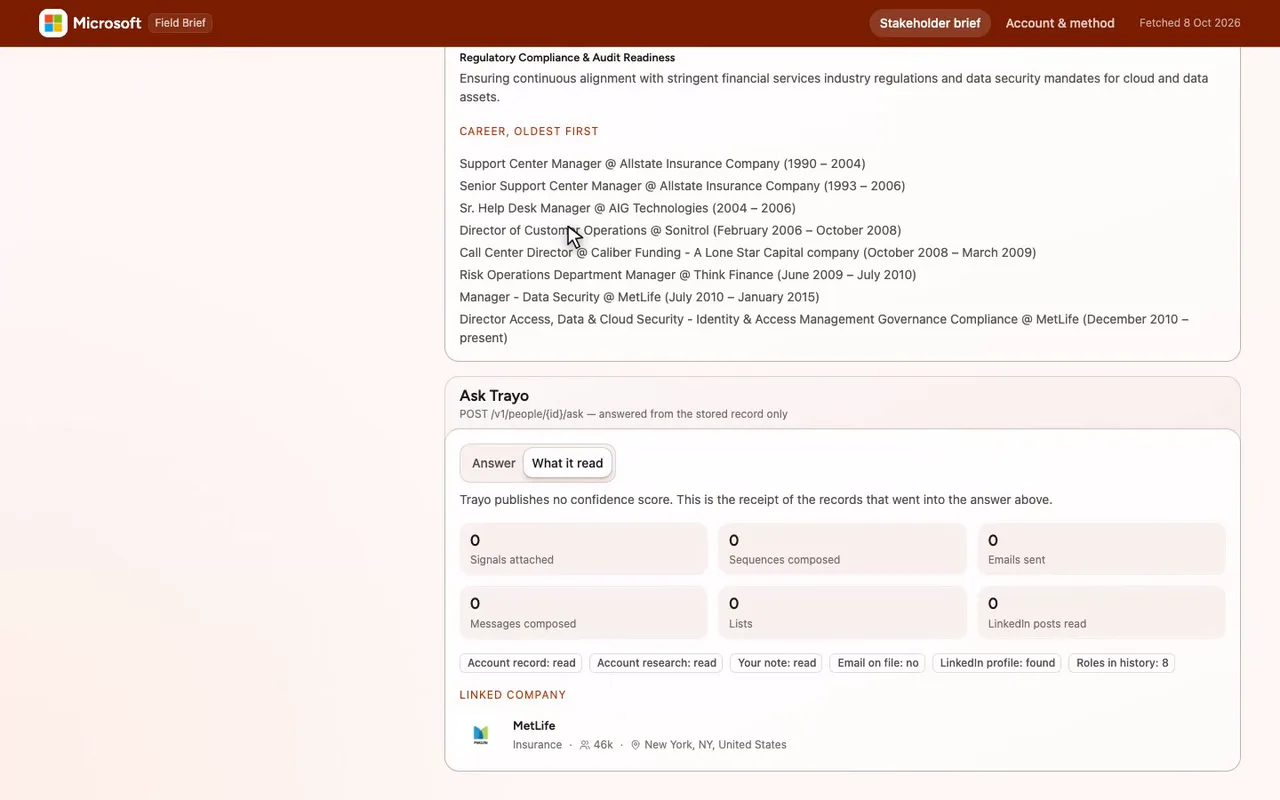The image size is (1280, 800).
Task: Click the MetLife company logo
Action: (481, 735)
